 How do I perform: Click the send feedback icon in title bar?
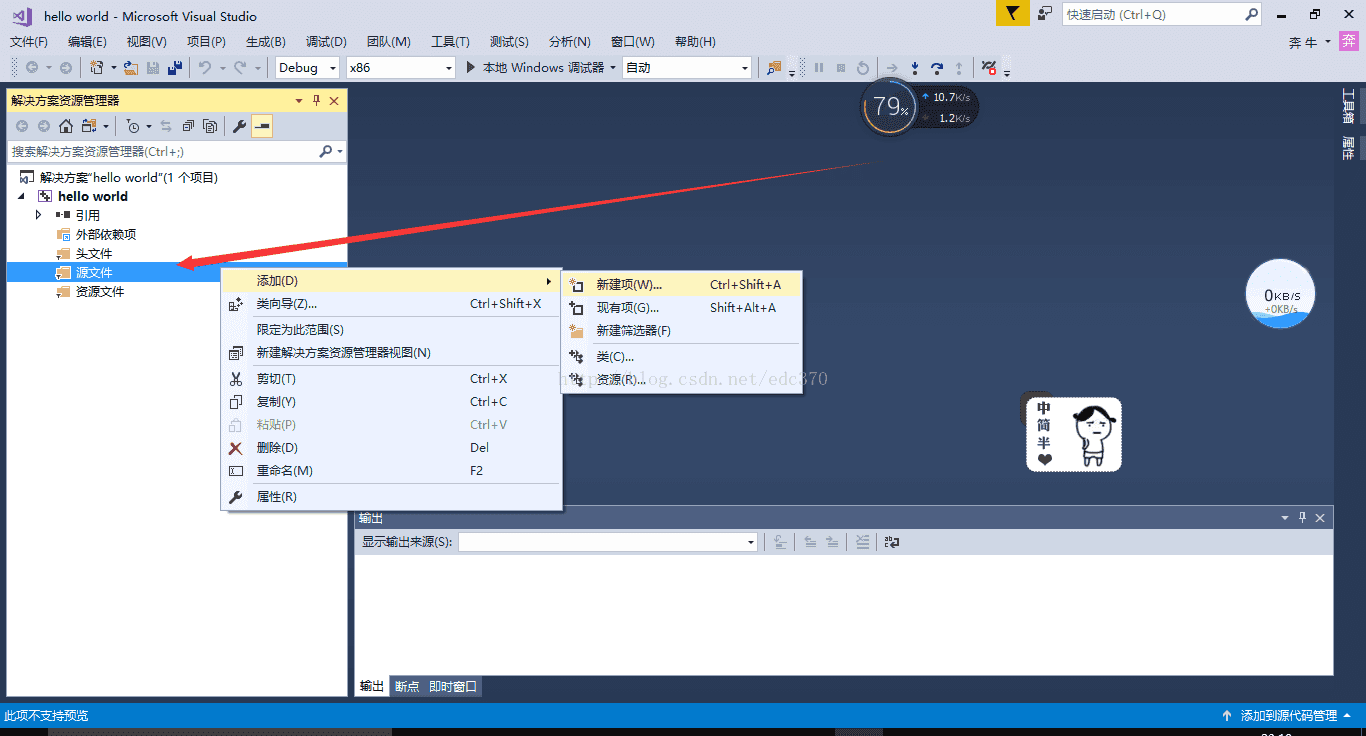1045,14
